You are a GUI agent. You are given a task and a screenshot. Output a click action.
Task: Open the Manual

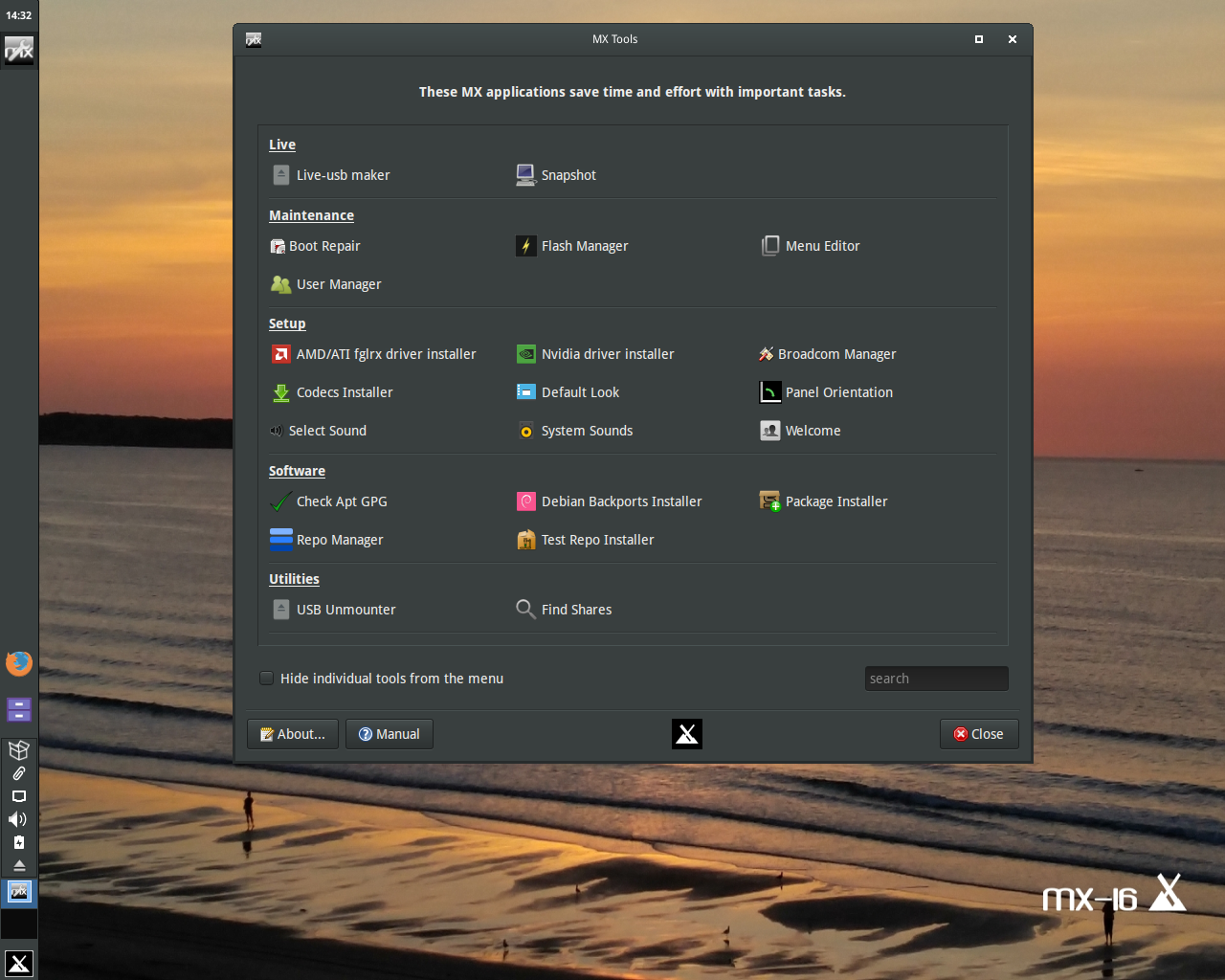point(390,734)
